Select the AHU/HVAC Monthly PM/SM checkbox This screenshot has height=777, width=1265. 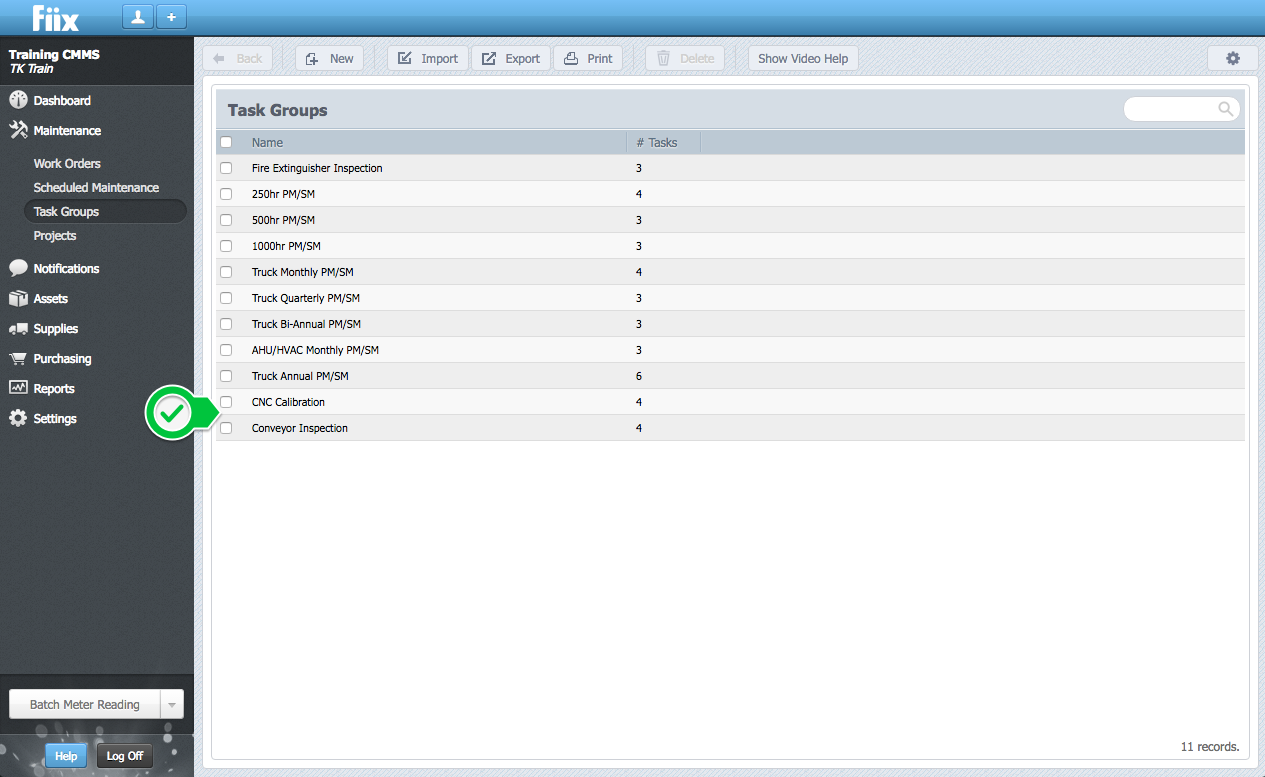(x=226, y=350)
